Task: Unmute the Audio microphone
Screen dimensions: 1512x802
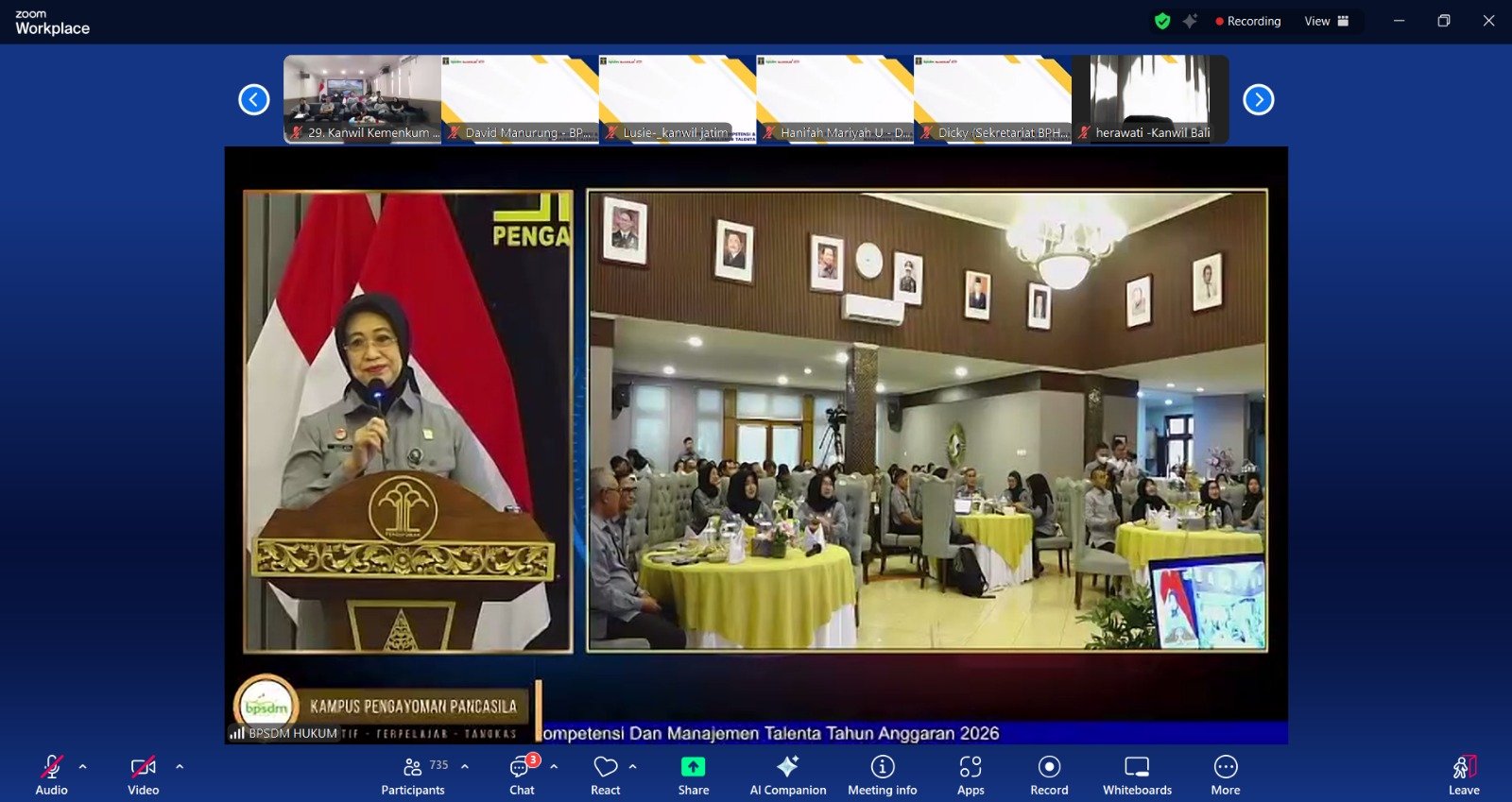Action: point(51,767)
